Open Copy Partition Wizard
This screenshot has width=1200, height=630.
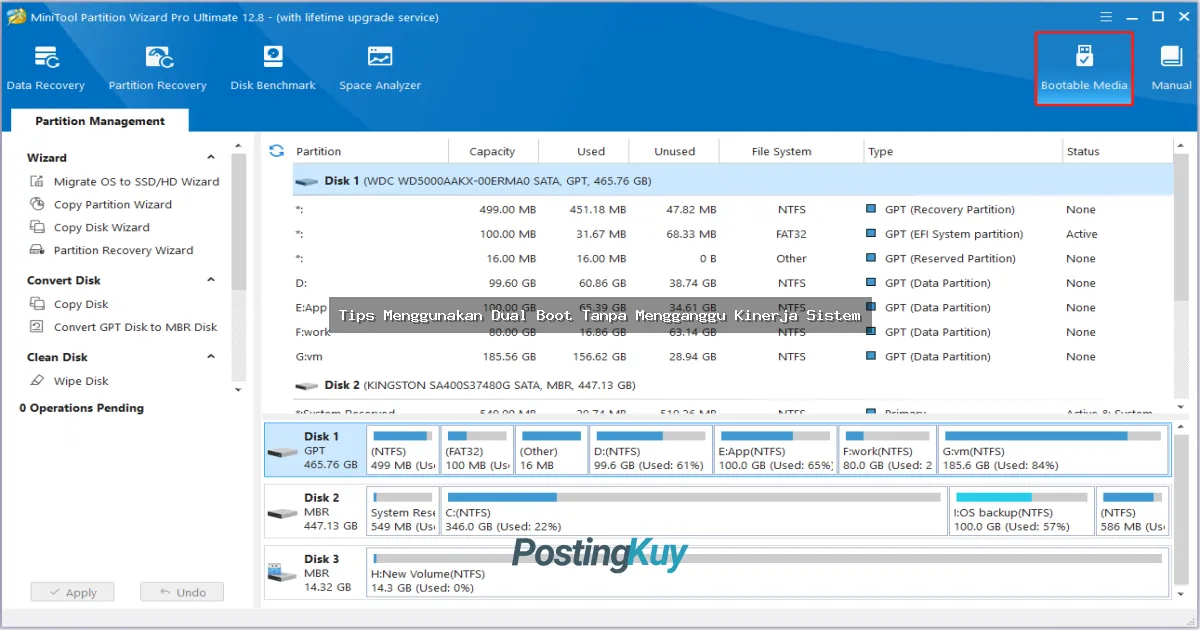tap(100, 205)
